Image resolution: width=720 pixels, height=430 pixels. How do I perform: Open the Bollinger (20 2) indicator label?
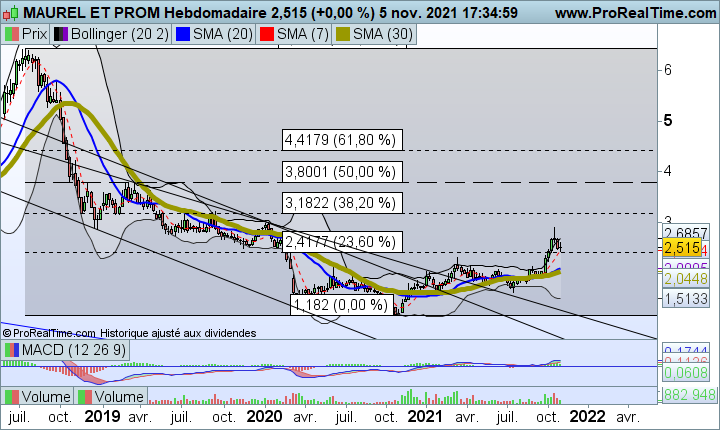[112, 34]
